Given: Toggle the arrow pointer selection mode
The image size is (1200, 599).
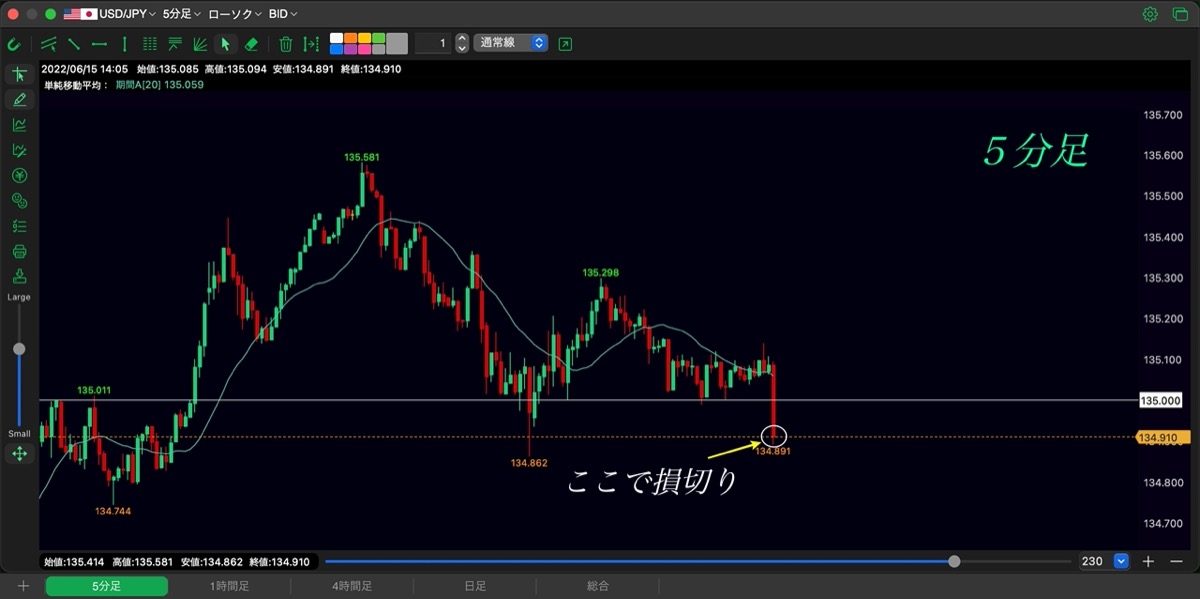Looking at the screenshot, I should tap(226, 44).
